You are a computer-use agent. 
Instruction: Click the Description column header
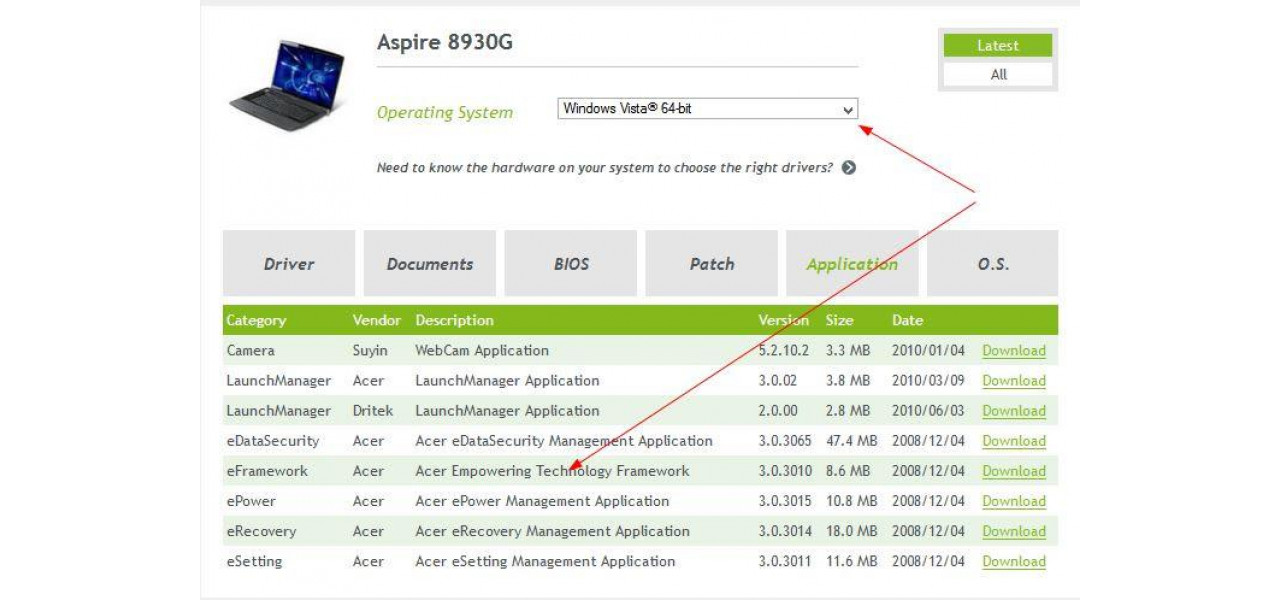click(x=455, y=321)
